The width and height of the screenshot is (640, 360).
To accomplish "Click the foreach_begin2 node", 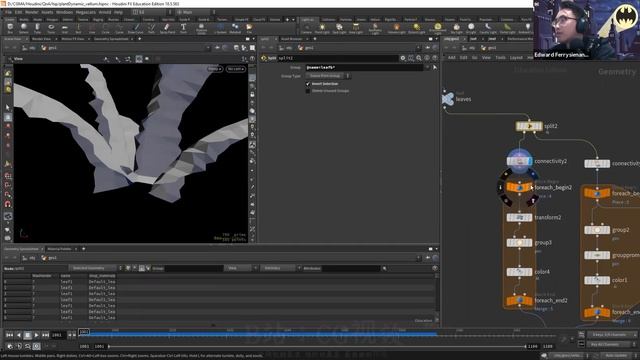I will 519,187.
